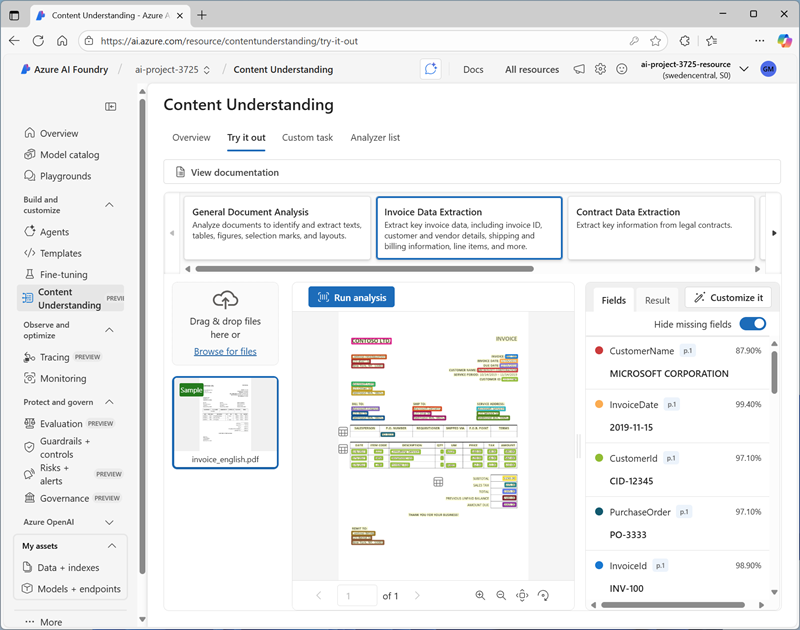The height and width of the screenshot is (630, 800).
Task: Open the Result tab
Action: point(657,300)
